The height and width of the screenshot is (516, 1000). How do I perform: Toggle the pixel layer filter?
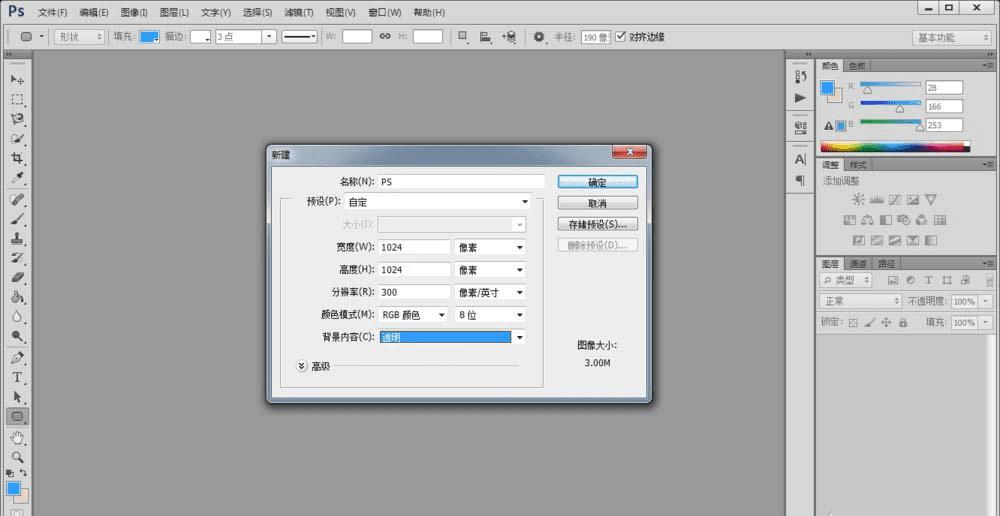pos(893,280)
